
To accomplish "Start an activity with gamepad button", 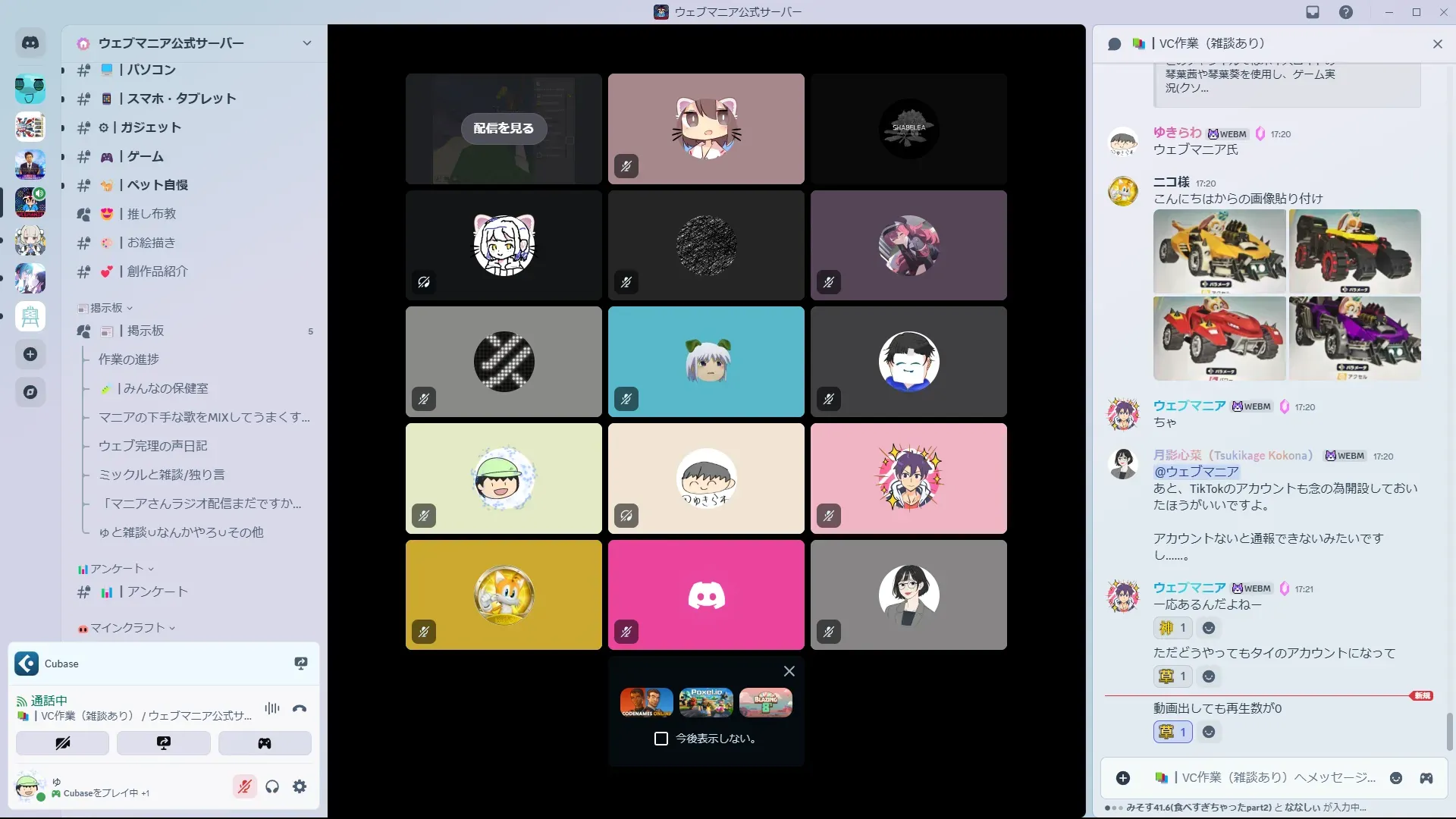I will tap(265, 743).
